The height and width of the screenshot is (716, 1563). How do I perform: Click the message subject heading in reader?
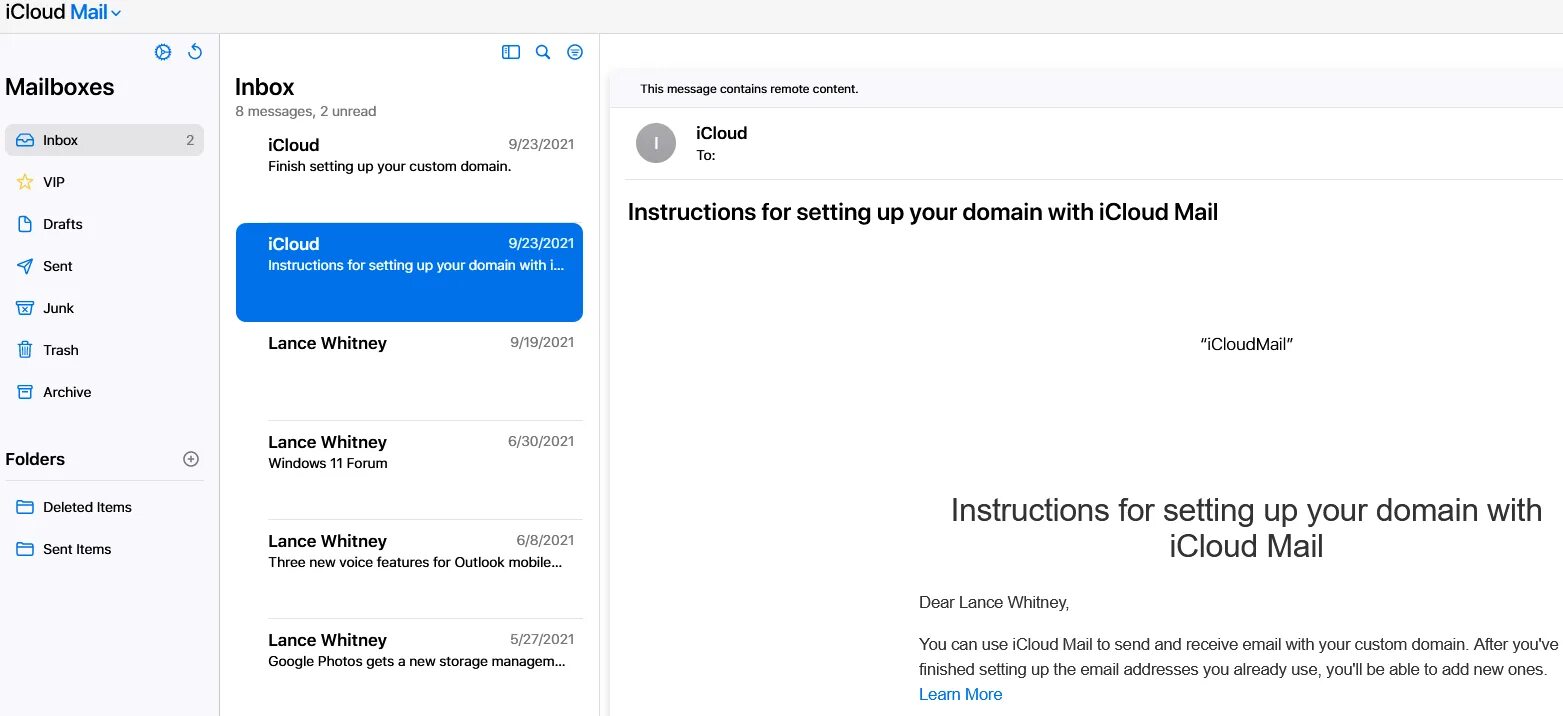click(922, 212)
